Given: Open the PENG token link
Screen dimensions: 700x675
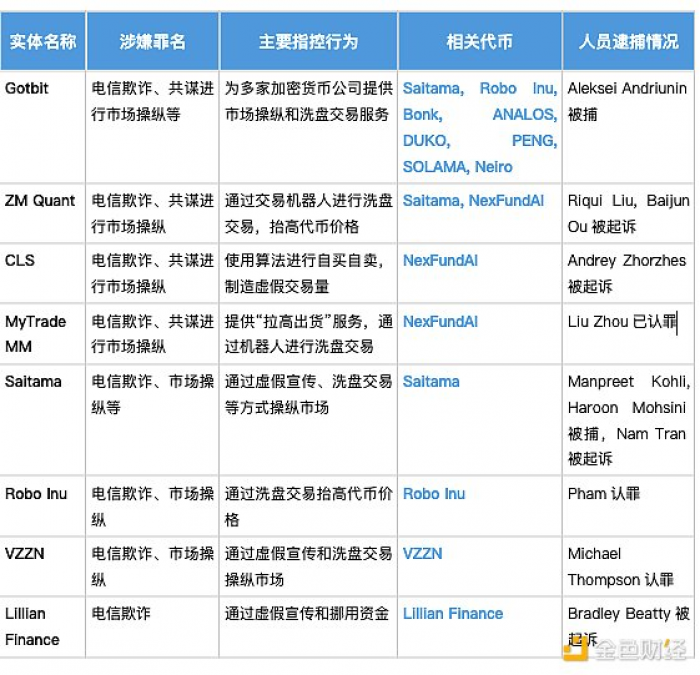Looking at the screenshot, I should pyautogui.click(x=534, y=141).
